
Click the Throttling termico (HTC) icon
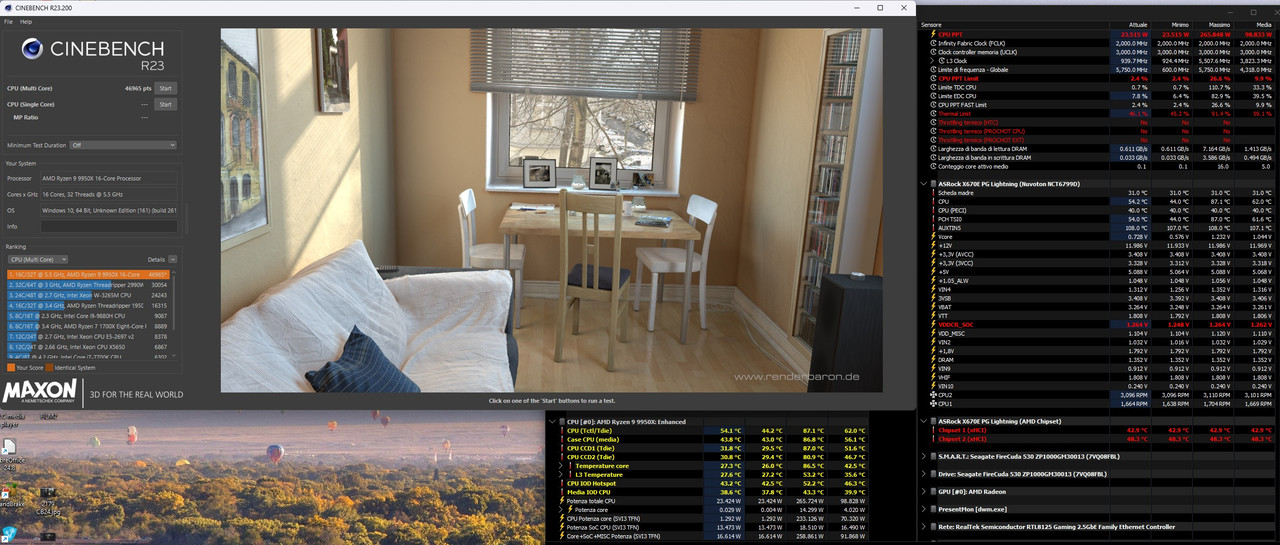[933, 122]
